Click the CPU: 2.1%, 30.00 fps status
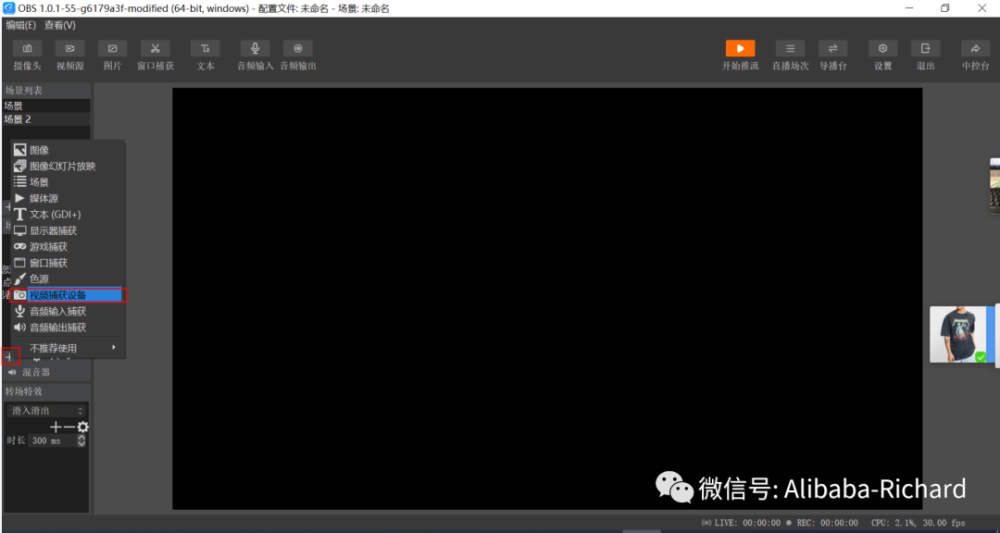This screenshot has width=1000, height=533. (918, 523)
